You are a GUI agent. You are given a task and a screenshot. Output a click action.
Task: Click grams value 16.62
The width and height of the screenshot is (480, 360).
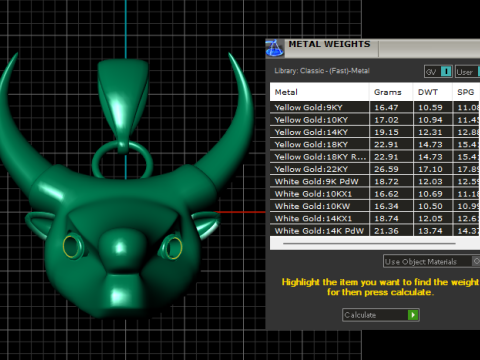click(386, 194)
